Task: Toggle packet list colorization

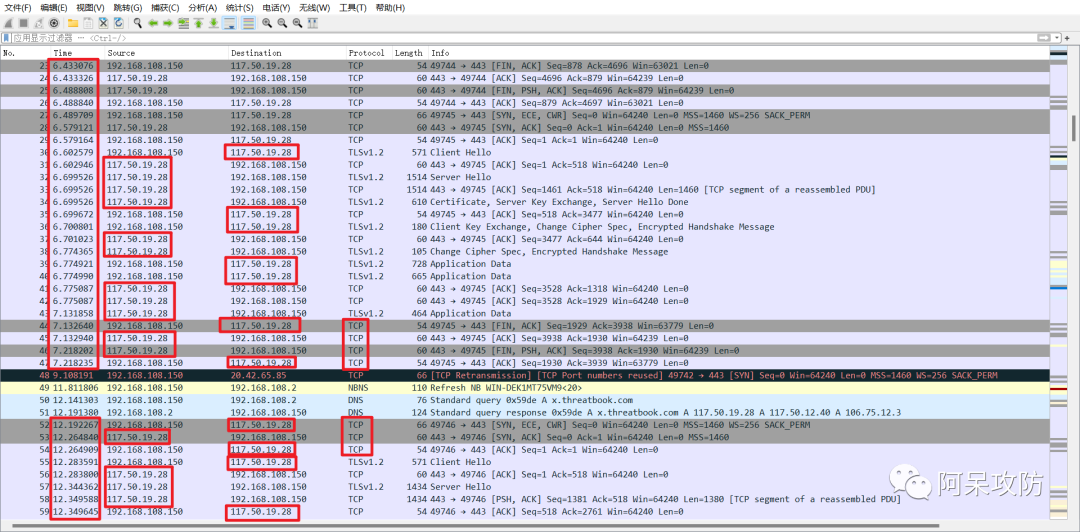Action: pyautogui.click(x=247, y=22)
